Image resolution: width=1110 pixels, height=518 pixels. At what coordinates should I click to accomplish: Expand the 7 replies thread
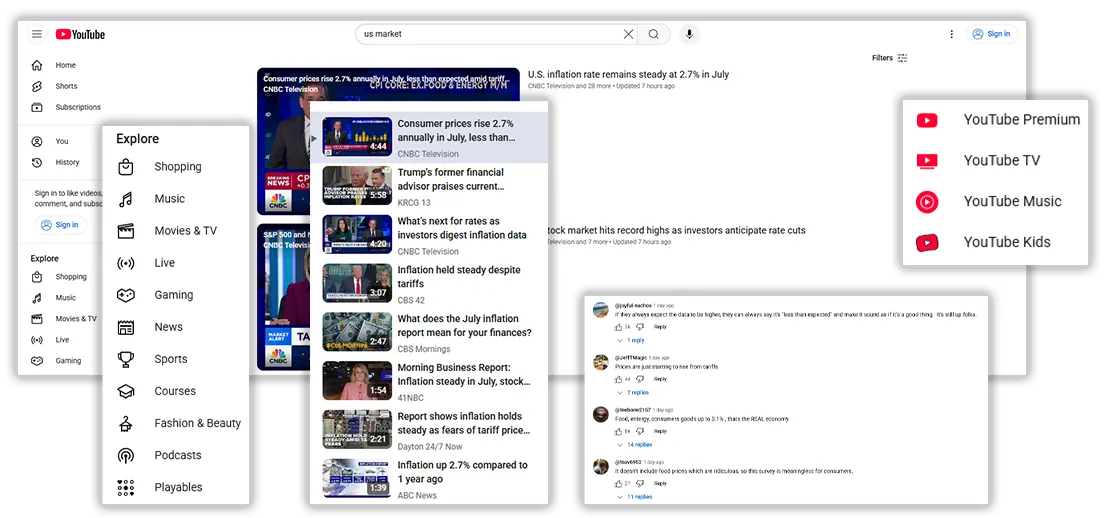point(633,393)
